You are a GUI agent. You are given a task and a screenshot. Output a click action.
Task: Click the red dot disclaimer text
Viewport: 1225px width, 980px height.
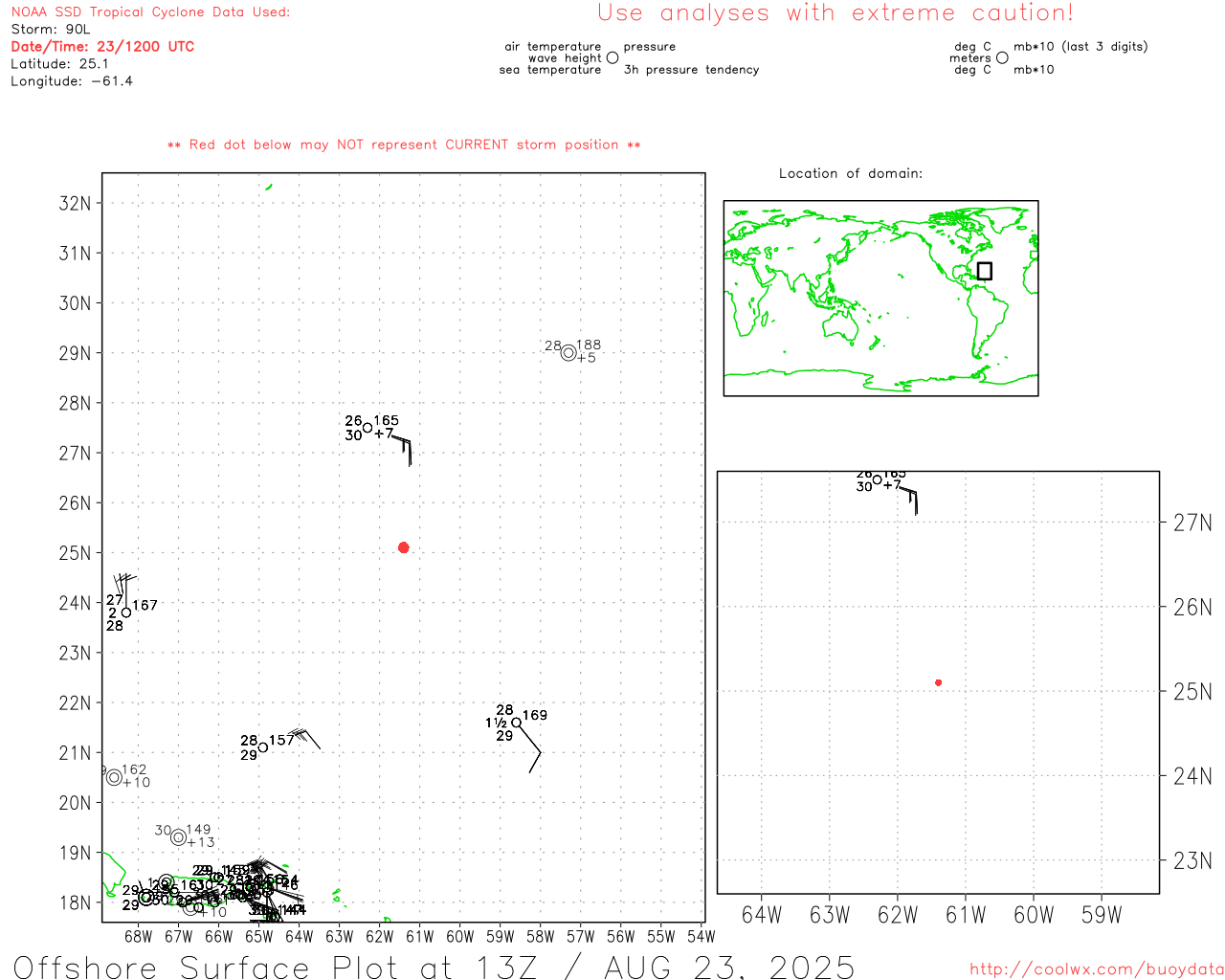[x=404, y=145]
